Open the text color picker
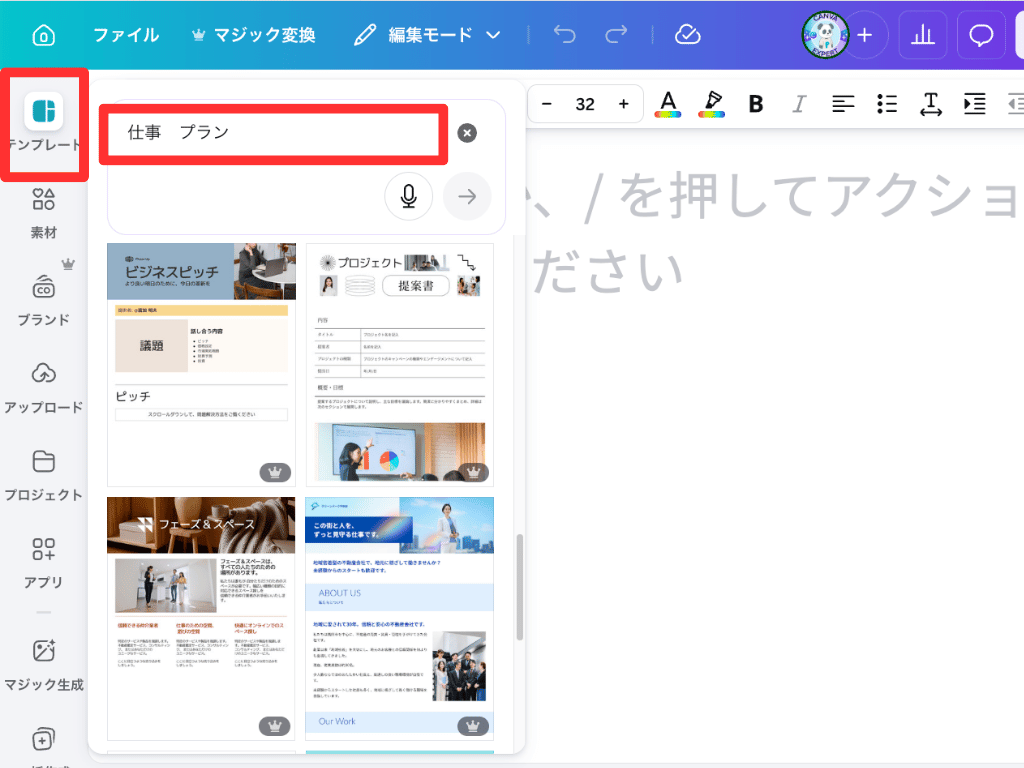The width and height of the screenshot is (1024, 768). [668, 103]
